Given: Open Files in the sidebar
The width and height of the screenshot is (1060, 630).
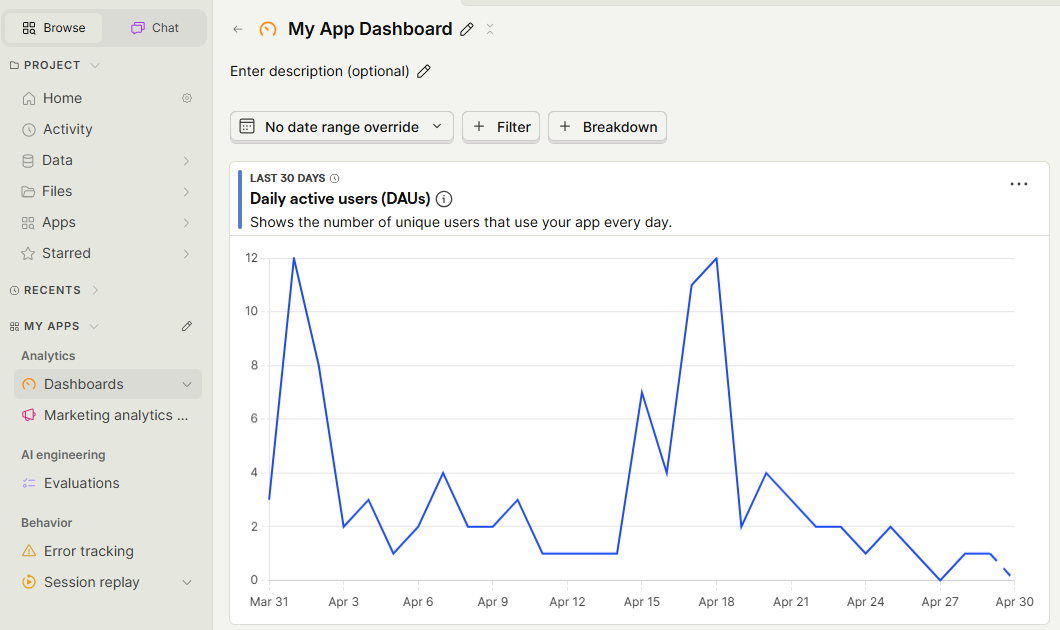Looking at the screenshot, I should 57,191.
